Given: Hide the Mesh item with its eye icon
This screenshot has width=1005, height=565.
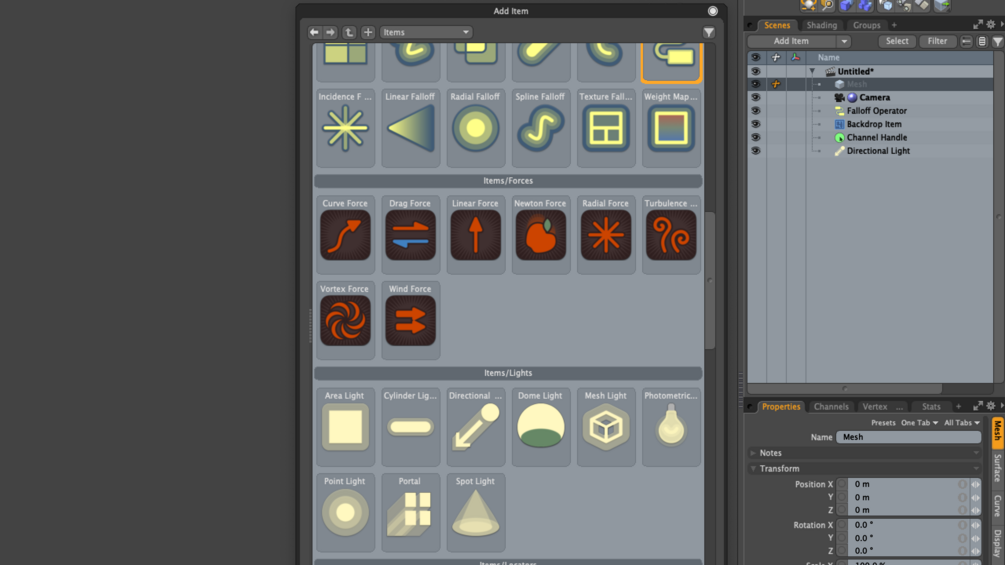Looking at the screenshot, I should 756,84.
